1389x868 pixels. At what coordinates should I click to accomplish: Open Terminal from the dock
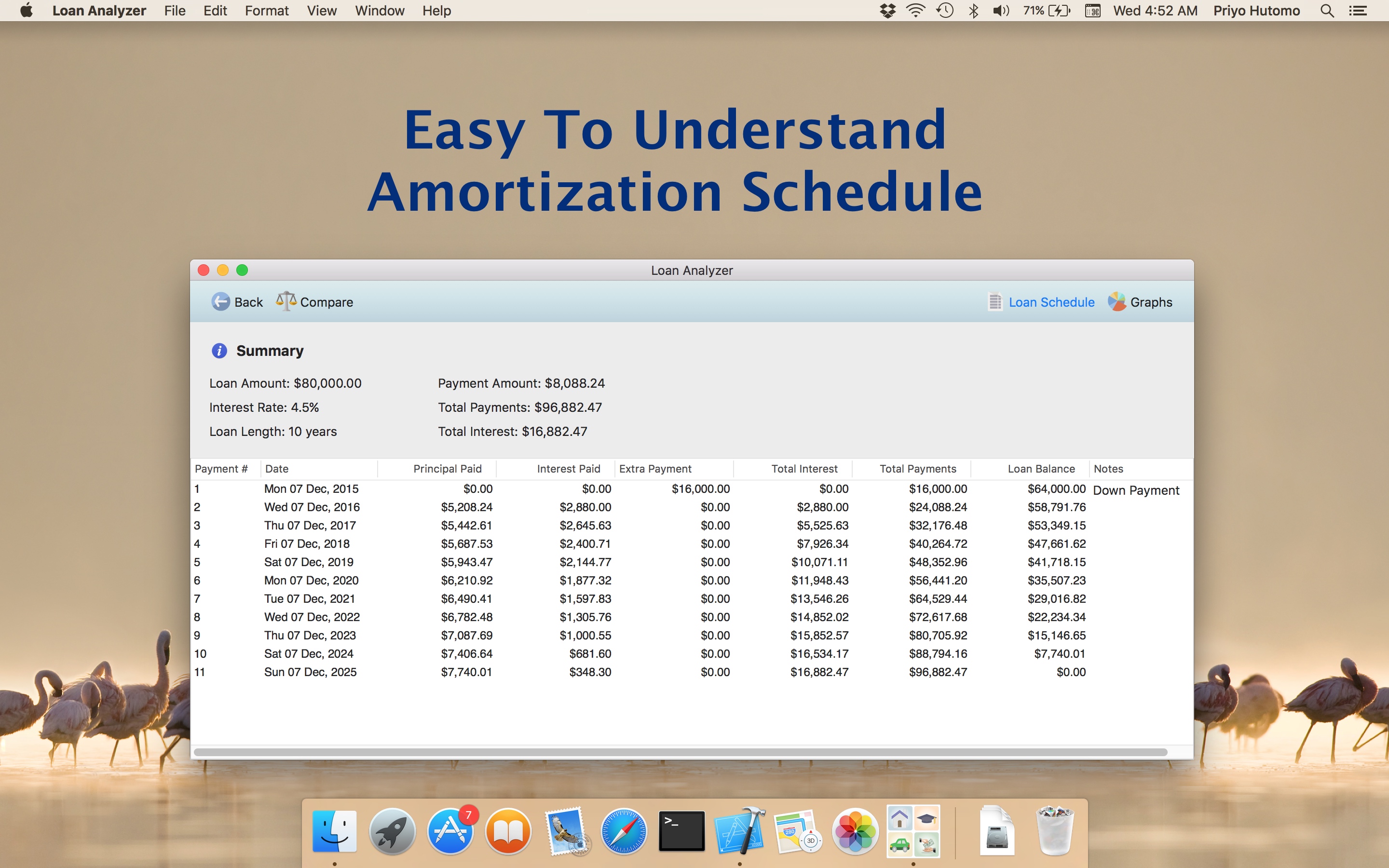pos(681,831)
